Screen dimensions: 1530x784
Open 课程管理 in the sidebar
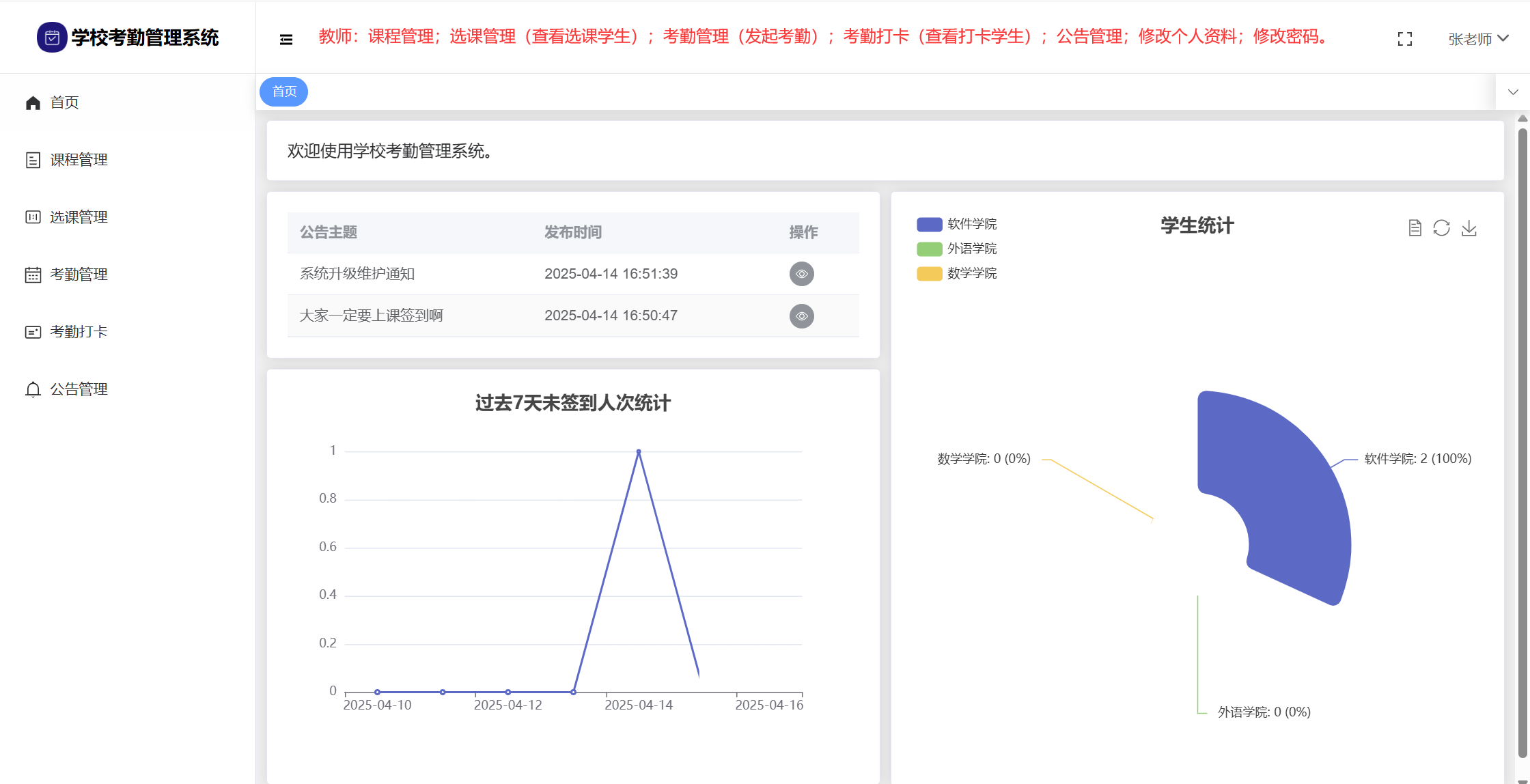79,160
